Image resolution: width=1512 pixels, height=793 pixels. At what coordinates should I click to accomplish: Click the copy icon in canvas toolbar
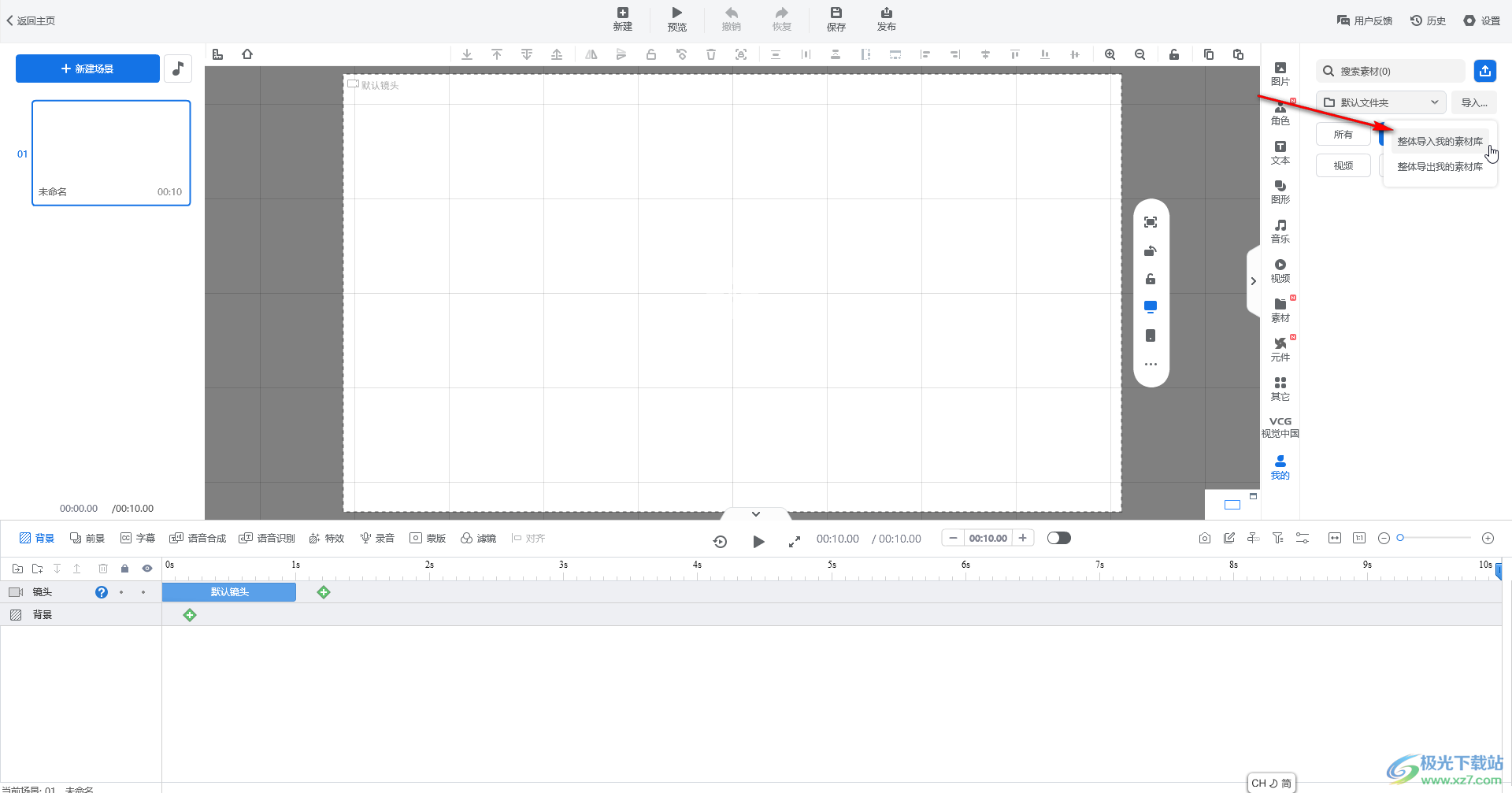1208,54
